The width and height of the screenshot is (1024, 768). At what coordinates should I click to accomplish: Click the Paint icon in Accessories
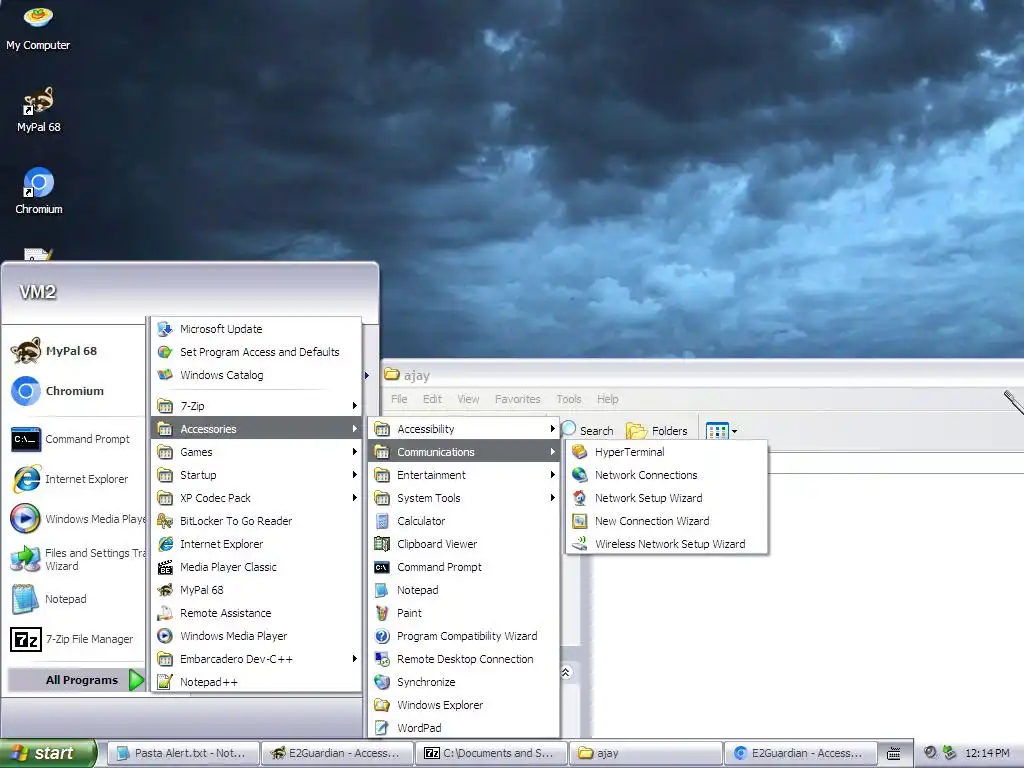382,613
